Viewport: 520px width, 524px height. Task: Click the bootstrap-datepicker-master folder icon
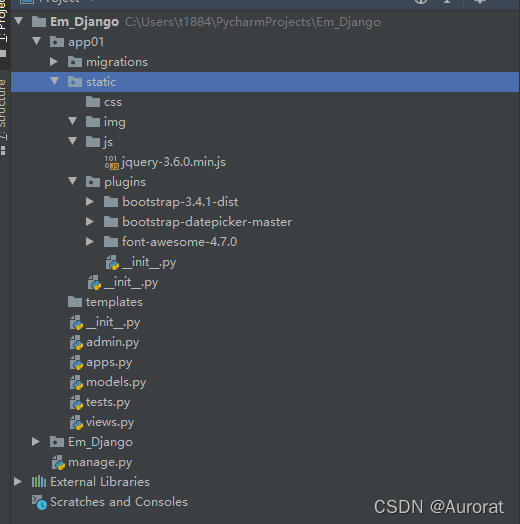pyautogui.click(x=111, y=222)
